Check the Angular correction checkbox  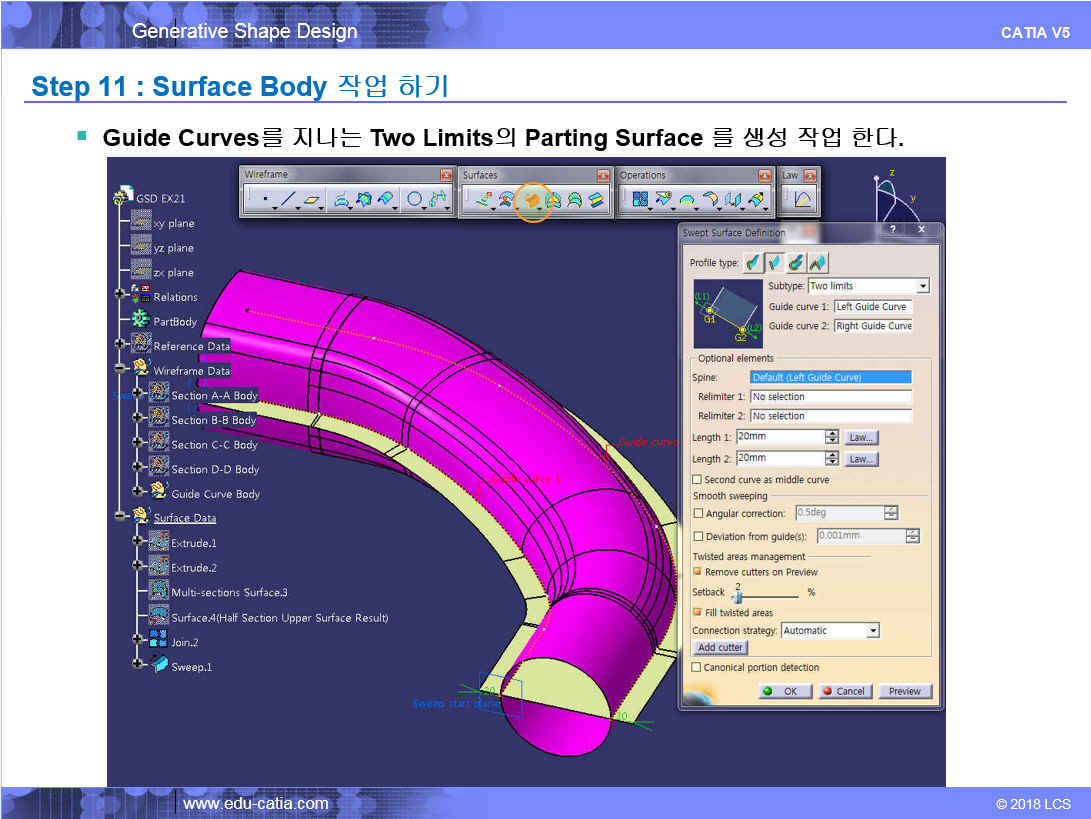(x=698, y=513)
